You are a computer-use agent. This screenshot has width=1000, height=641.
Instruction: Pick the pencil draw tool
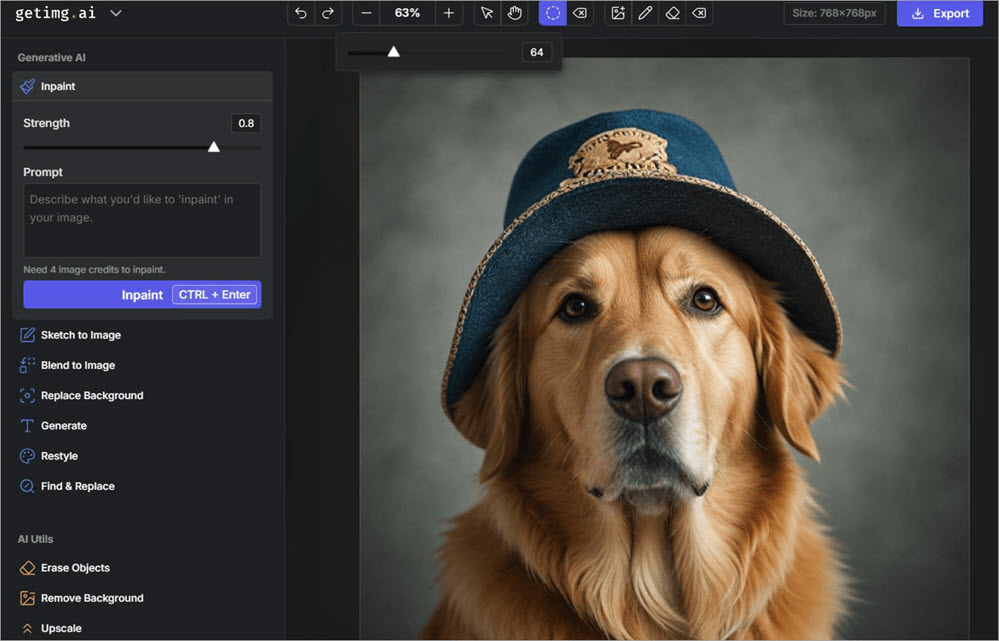click(x=645, y=13)
